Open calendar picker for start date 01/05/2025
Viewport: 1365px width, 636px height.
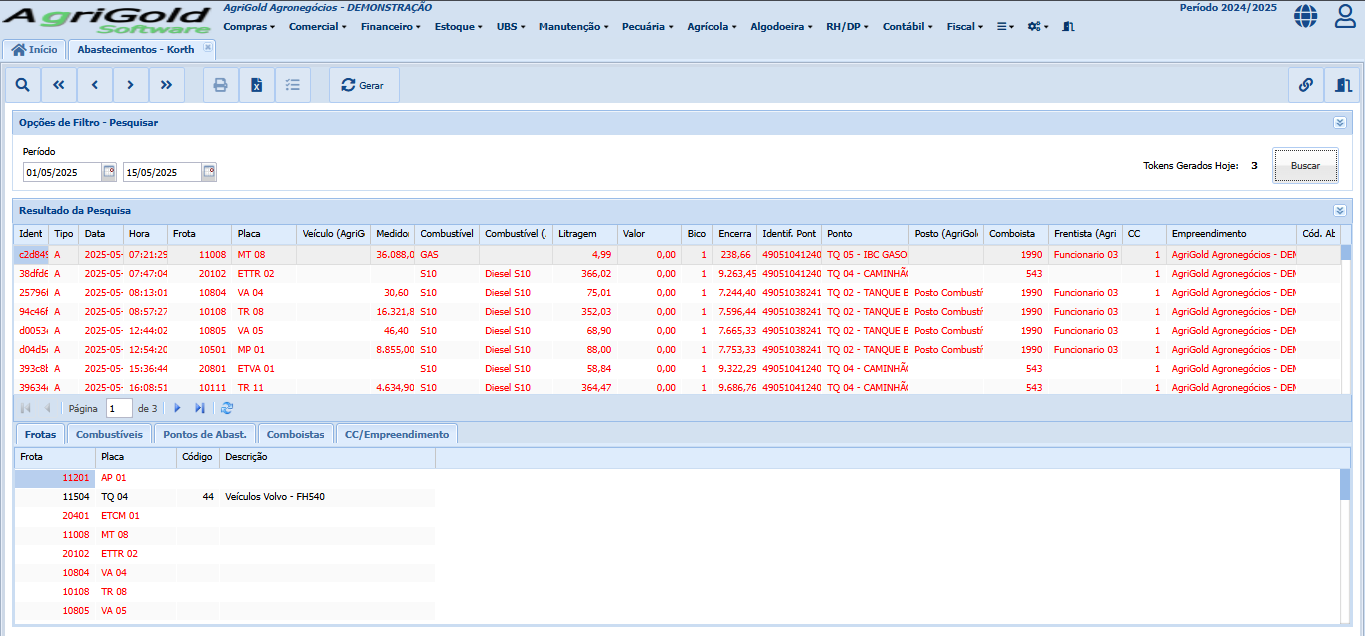click(x=110, y=172)
